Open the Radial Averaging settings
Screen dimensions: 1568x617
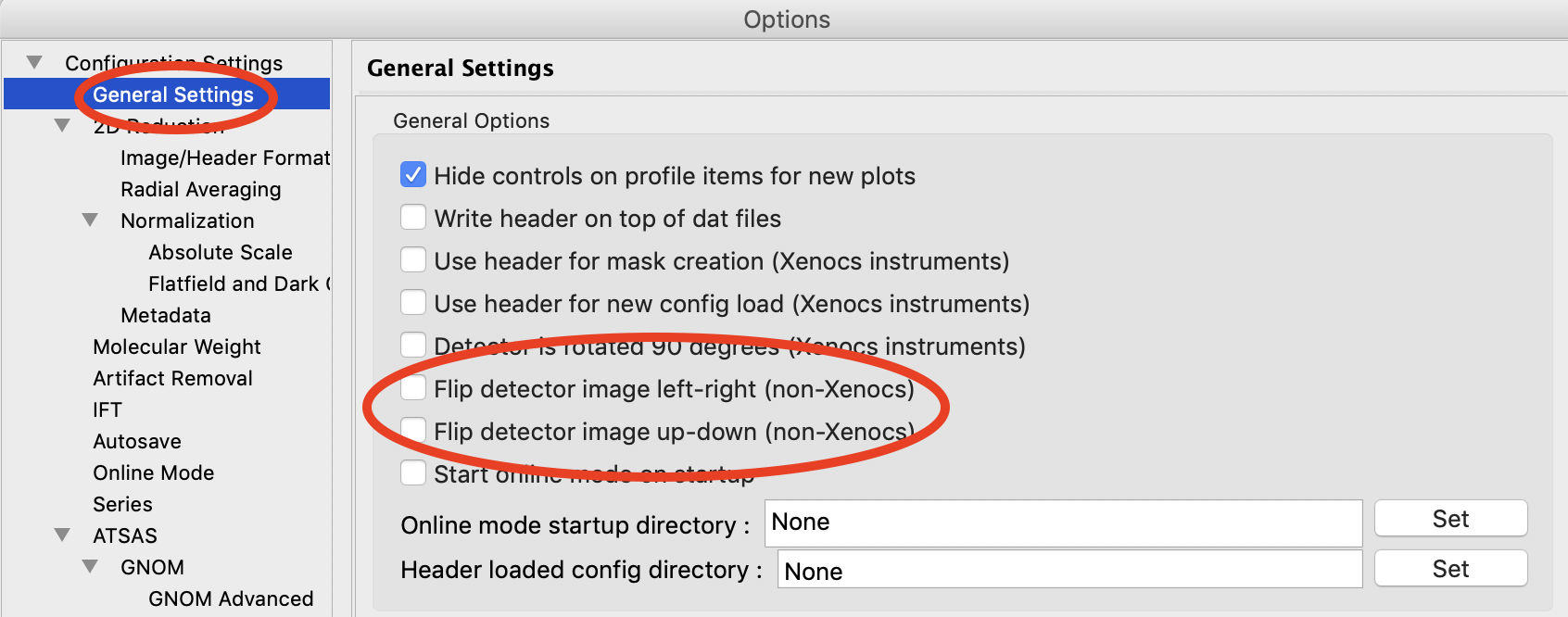pyautogui.click(x=201, y=189)
